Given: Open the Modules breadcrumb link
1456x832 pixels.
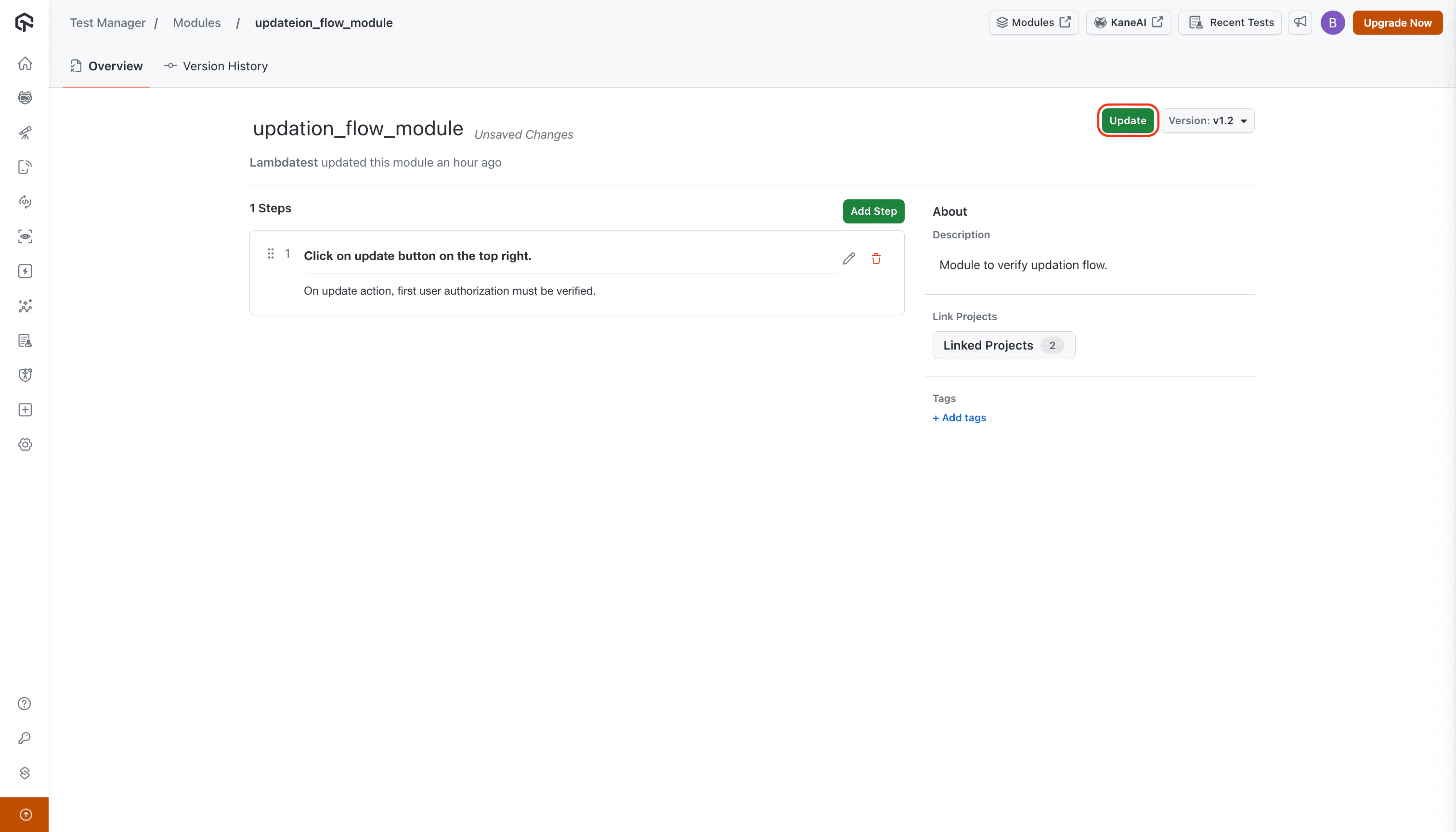Looking at the screenshot, I should (196, 22).
